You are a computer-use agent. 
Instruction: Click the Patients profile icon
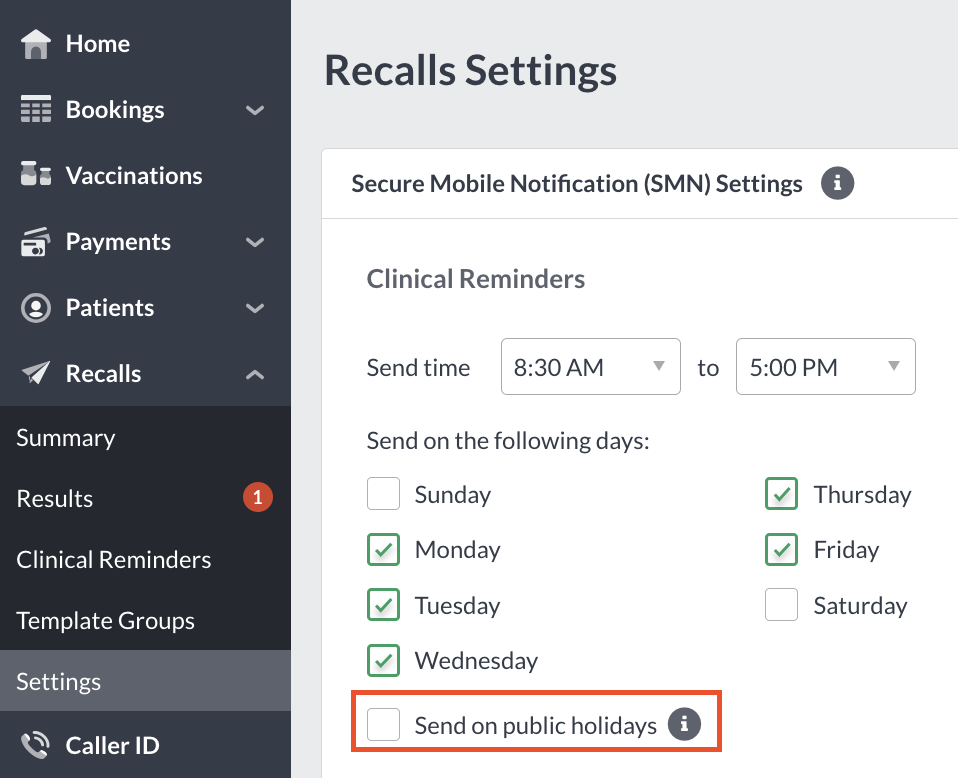(35, 307)
